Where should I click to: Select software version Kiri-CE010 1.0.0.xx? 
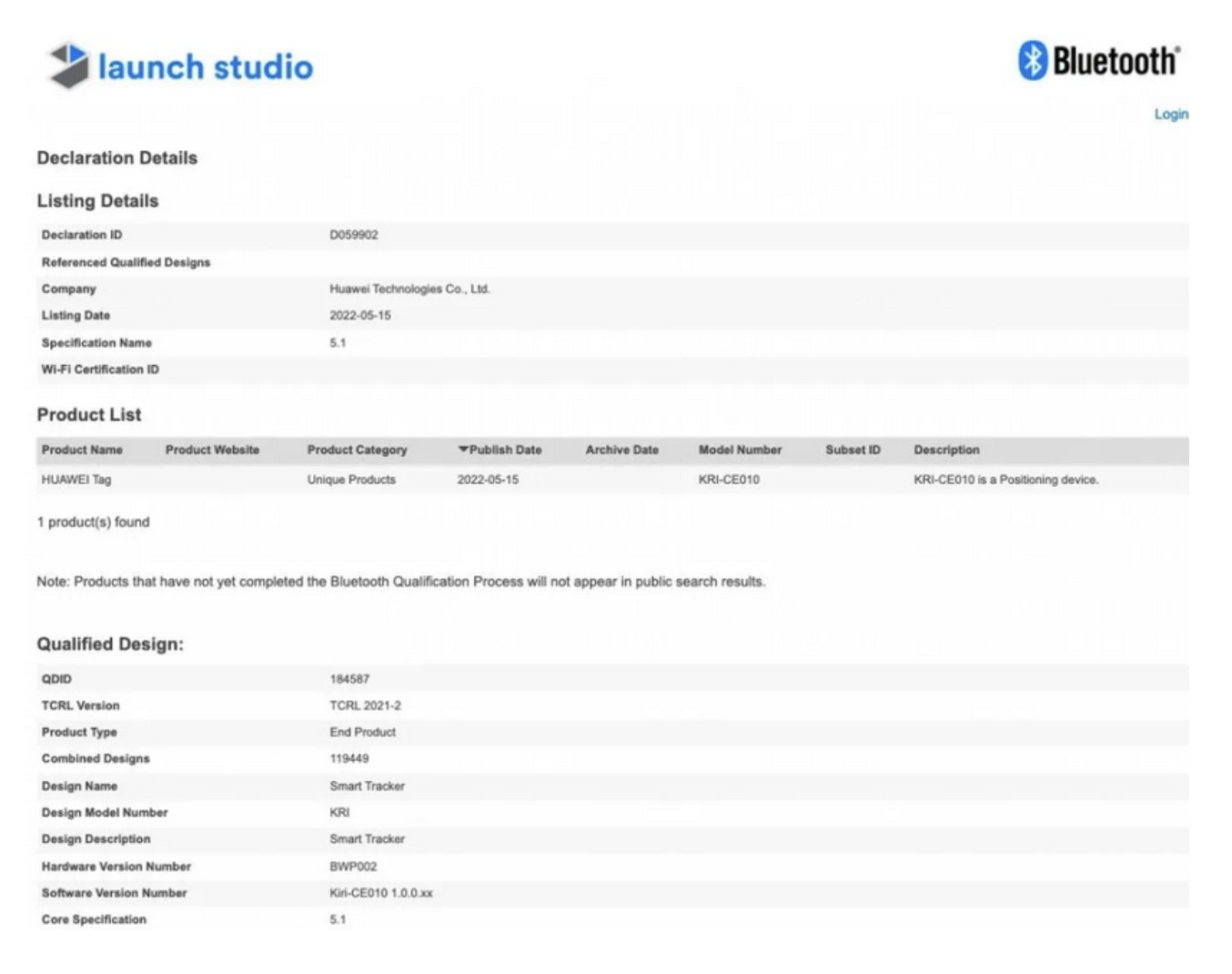[381, 893]
